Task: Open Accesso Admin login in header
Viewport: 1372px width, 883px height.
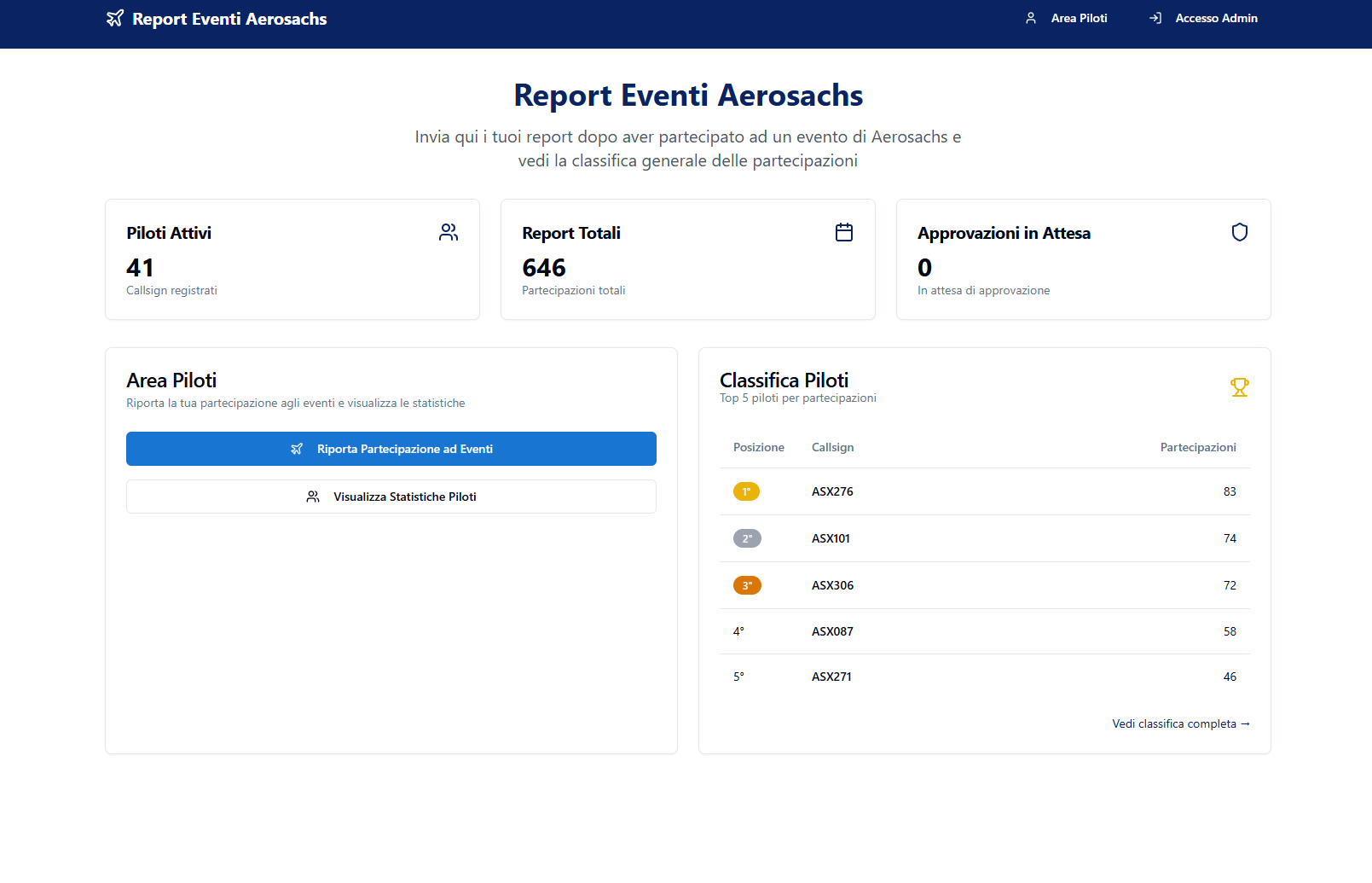Action: point(1203,18)
